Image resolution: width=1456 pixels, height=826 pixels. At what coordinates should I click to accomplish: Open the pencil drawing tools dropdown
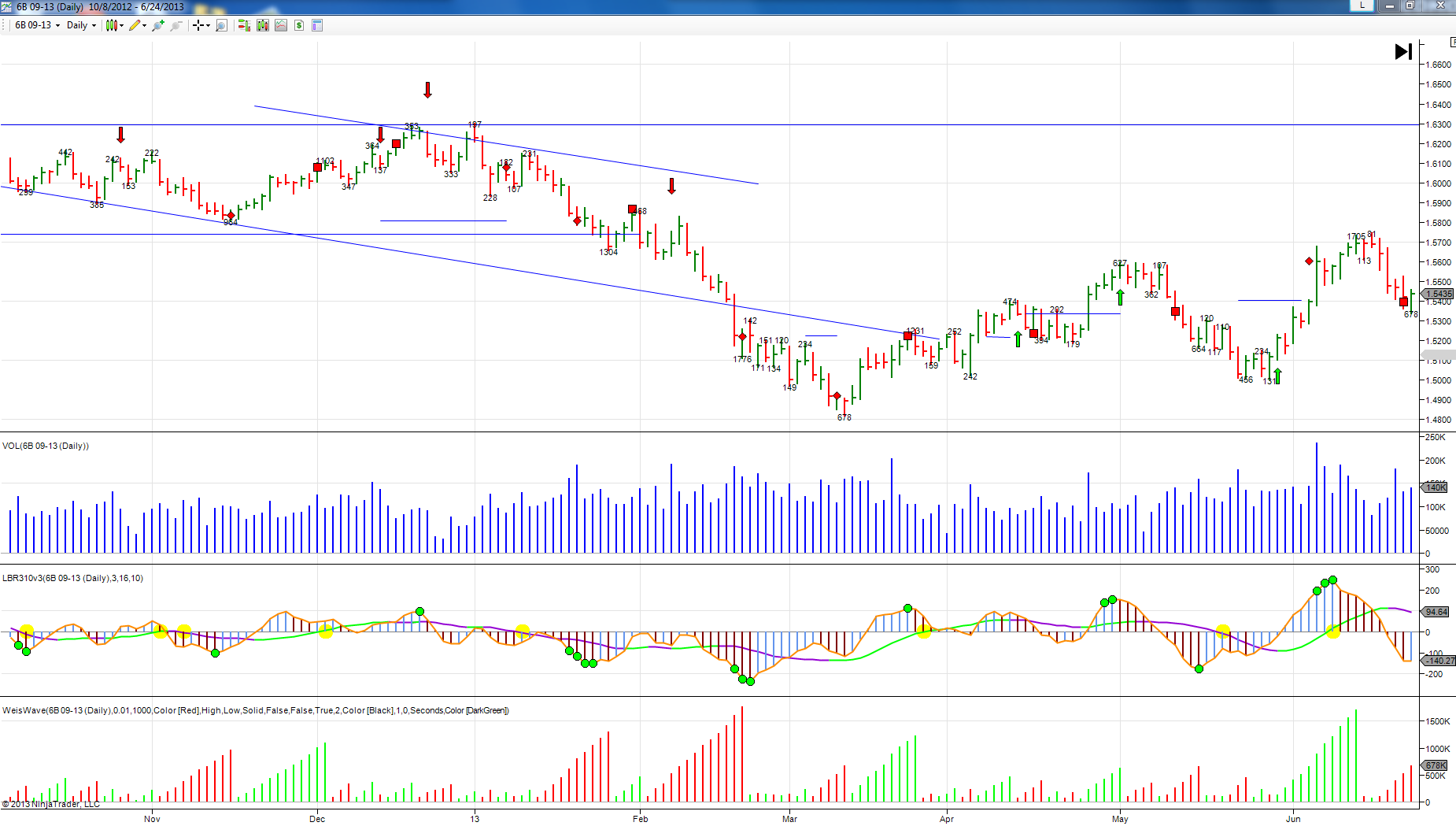(139, 25)
